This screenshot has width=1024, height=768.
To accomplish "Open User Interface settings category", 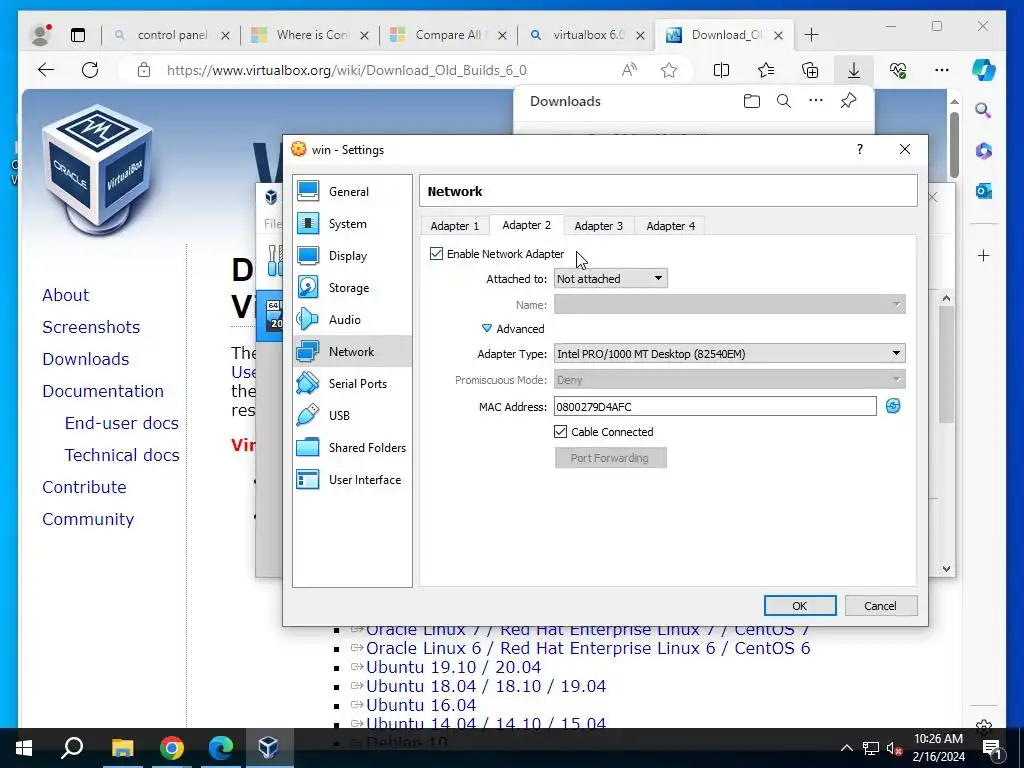I will [352, 479].
